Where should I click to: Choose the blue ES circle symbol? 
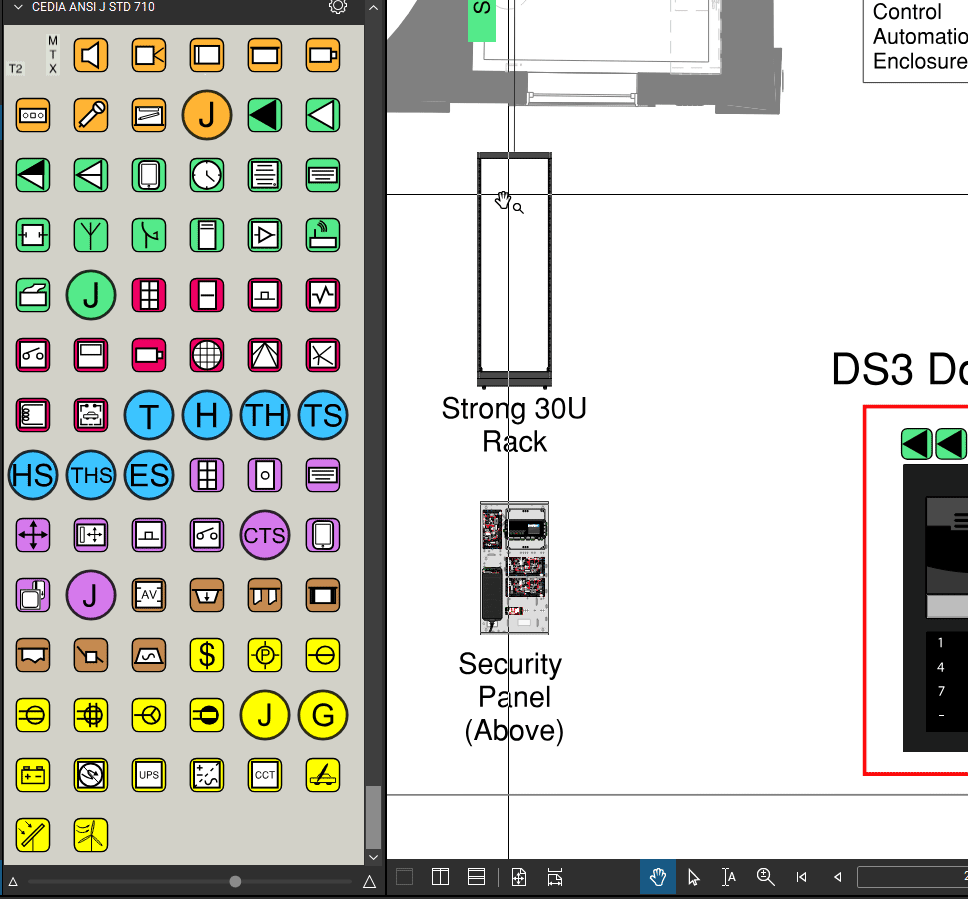click(149, 475)
